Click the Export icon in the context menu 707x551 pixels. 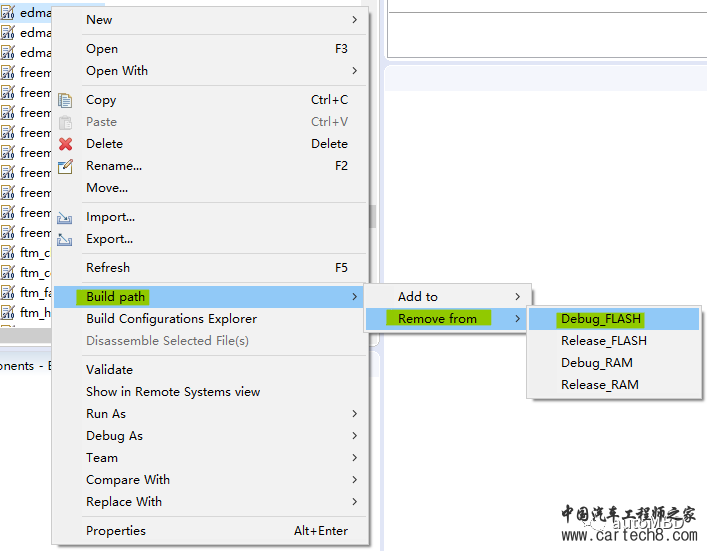[x=64, y=240]
